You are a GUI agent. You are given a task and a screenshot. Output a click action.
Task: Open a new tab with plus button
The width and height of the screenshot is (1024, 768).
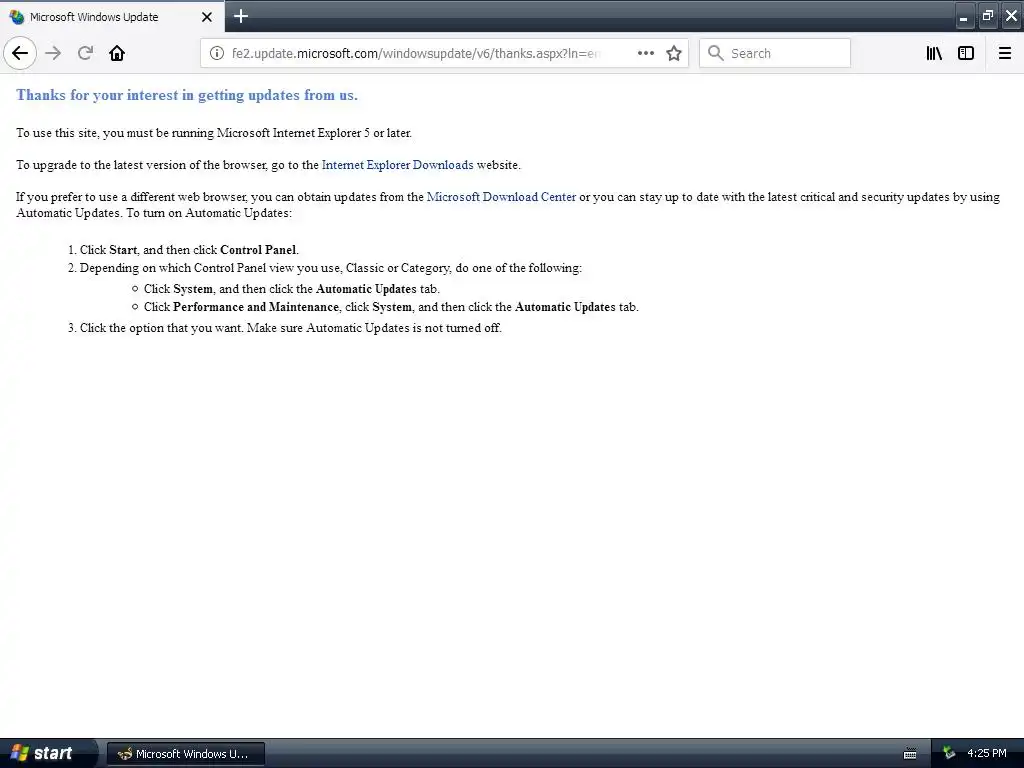(x=240, y=16)
